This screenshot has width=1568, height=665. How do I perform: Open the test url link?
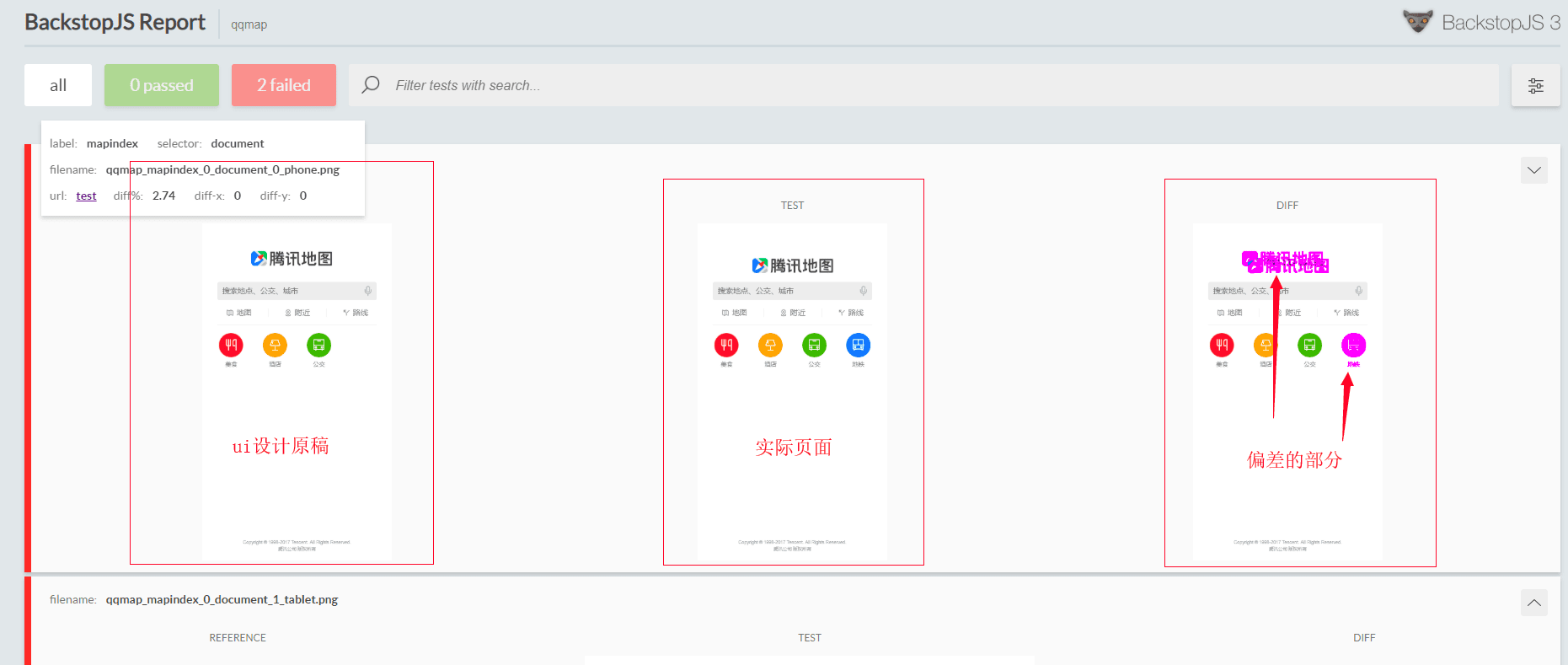[x=86, y=196]
